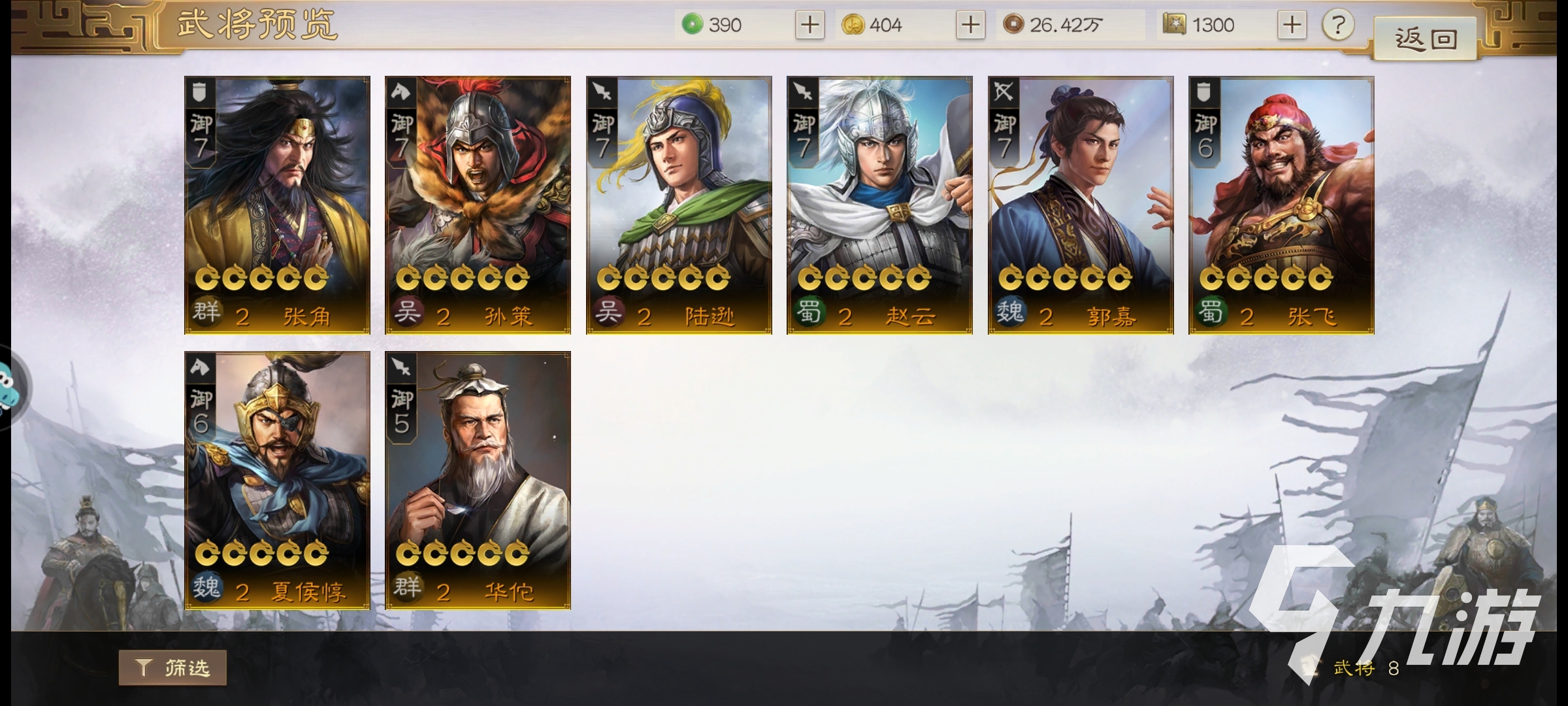The image size is (1568, 706).
Task: Click the green jade currency icon
Action: click(x=692, y=25)
